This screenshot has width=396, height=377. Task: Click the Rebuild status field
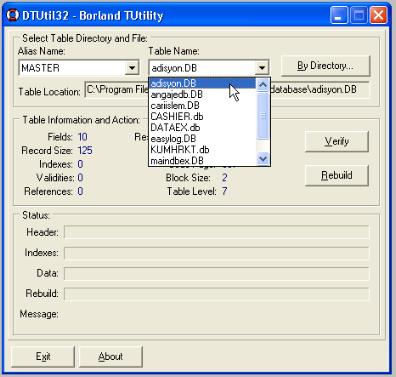click(x=217, y=294)
